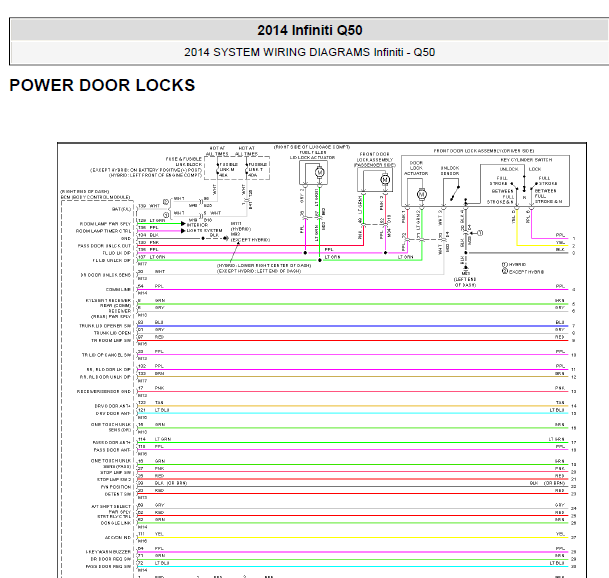Click the "2014 Infiniti Q50" title header

(310, 30)
